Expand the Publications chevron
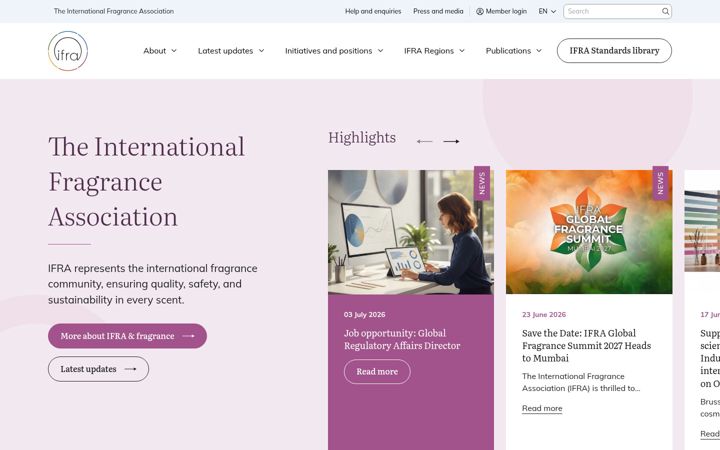The height and width of the screenshot is (450, 720). tap(539, 51)
